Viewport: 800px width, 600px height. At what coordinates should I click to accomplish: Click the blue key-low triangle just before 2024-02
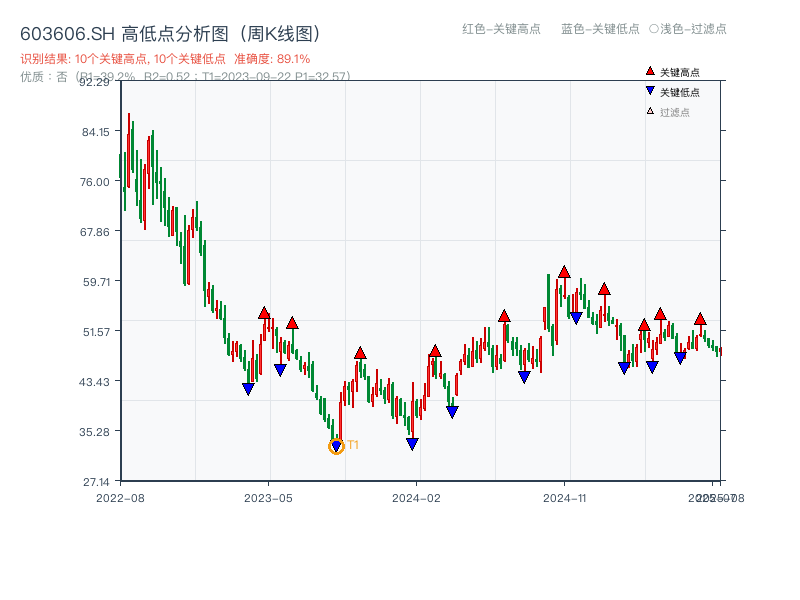pyautogui.click(x=412, y=444)
